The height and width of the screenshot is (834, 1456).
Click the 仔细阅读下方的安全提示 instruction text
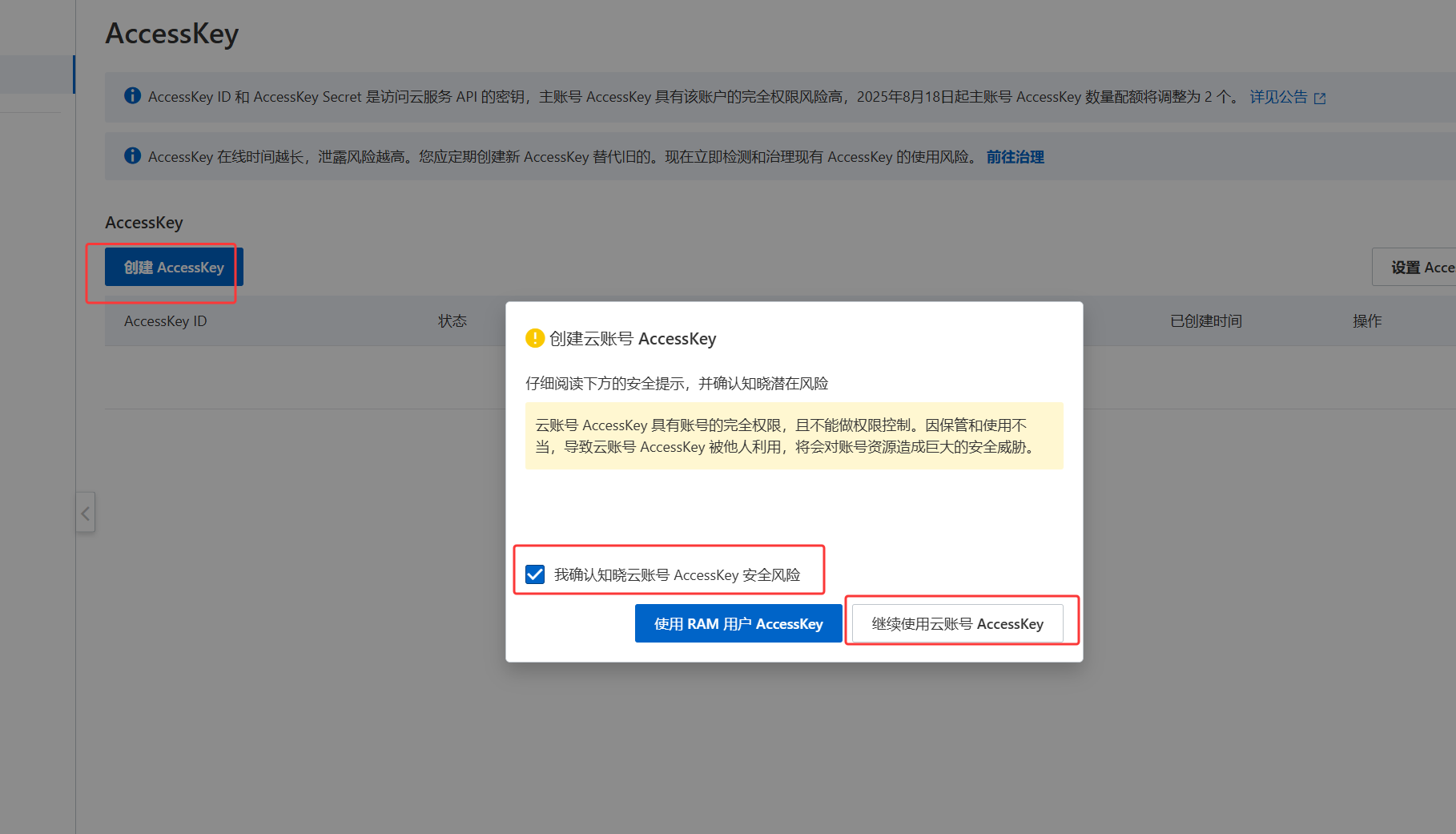(x=677, y=383)
